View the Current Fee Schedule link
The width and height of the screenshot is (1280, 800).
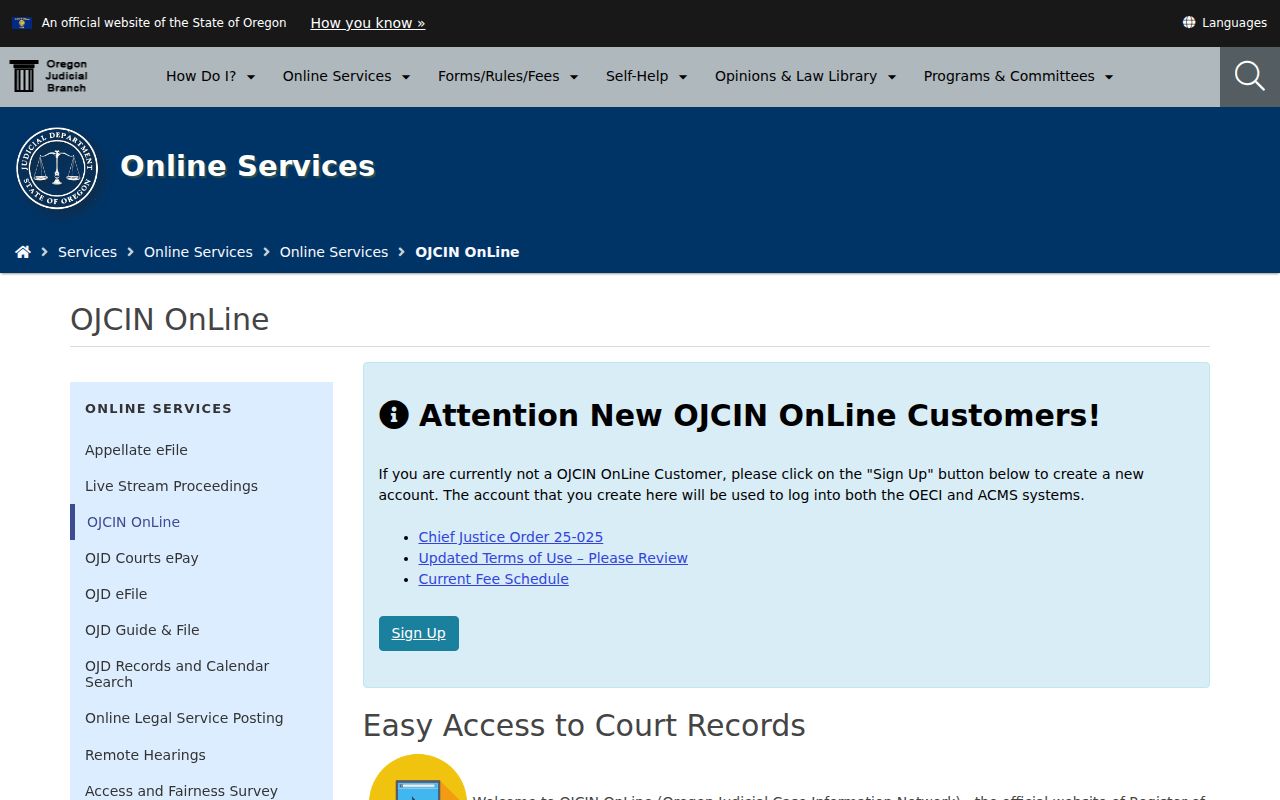(494, 579)
